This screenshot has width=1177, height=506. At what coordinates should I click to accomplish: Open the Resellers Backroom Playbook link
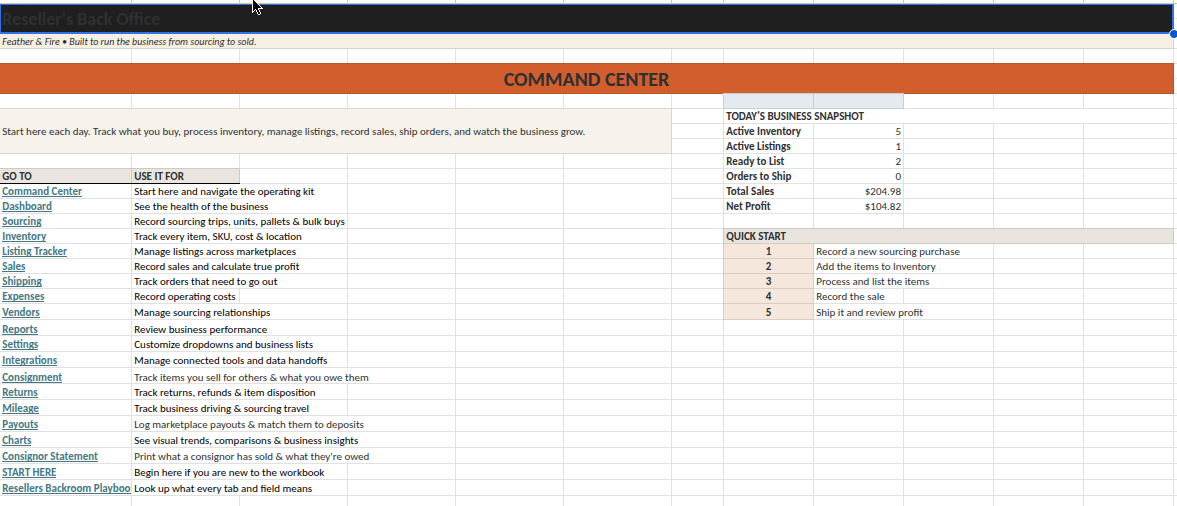(x=66, y=489)
